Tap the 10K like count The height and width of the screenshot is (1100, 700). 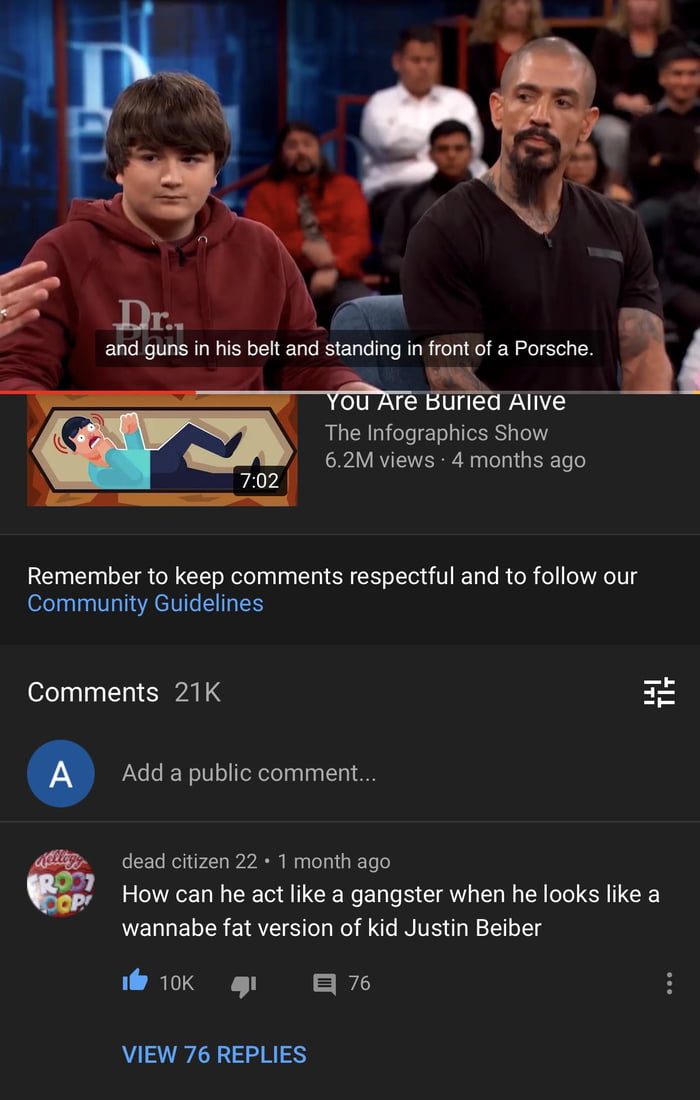click(x=177, y=984)
